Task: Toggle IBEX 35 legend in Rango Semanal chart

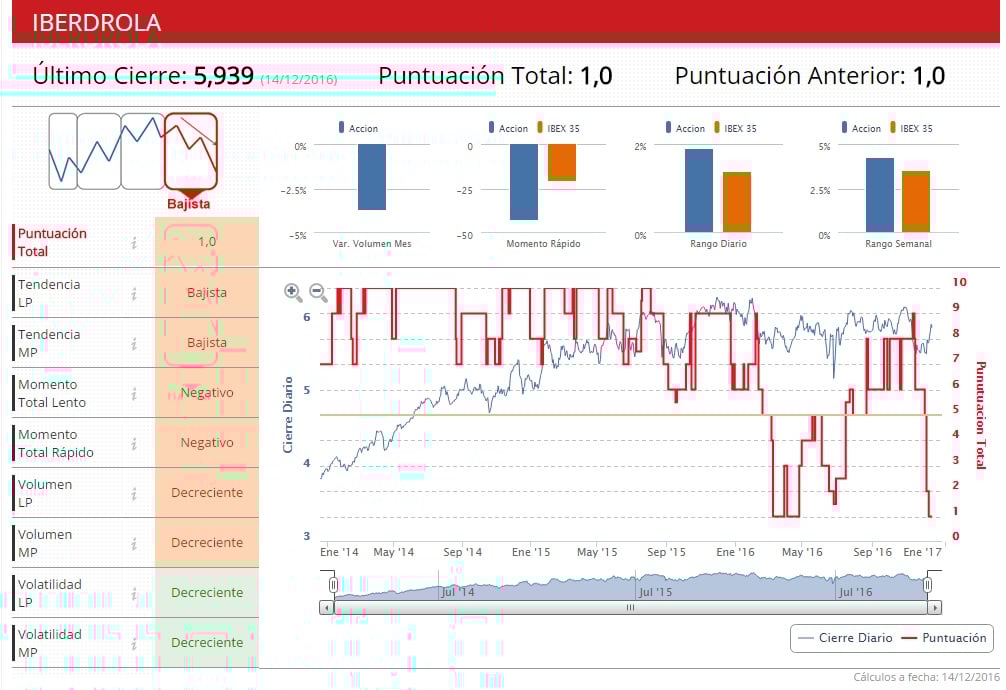Action: click(x=911, y=128)
